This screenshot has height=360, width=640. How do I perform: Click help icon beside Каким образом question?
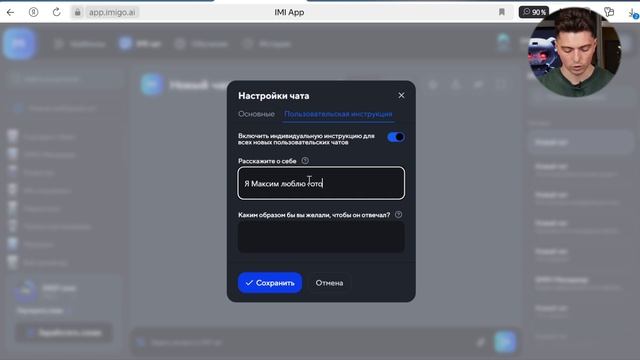398,215
